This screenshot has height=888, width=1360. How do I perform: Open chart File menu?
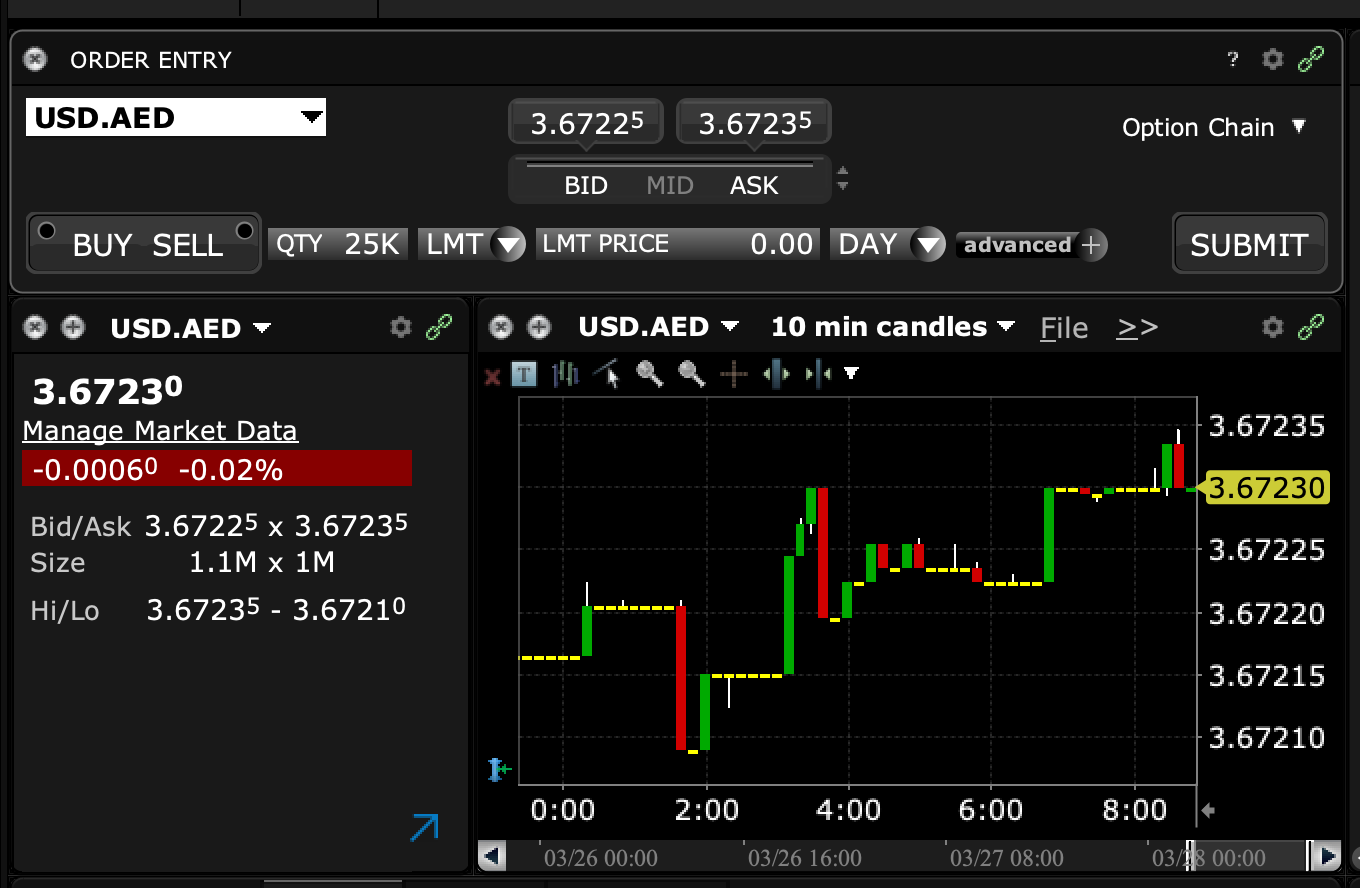1064,328
